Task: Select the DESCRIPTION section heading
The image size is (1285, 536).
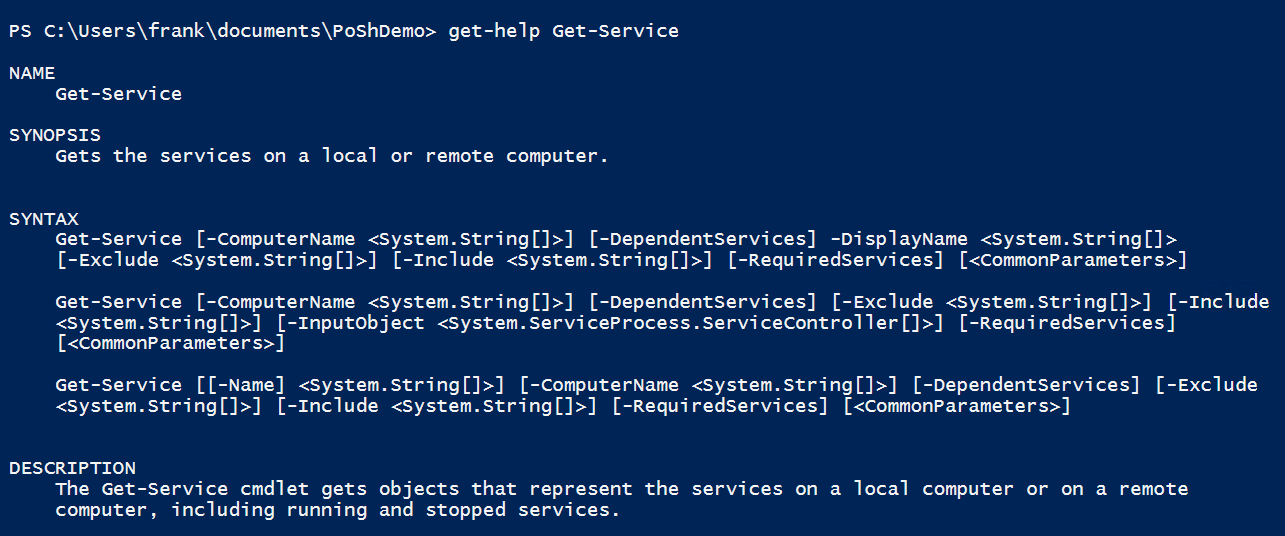Action: [72, 468]
